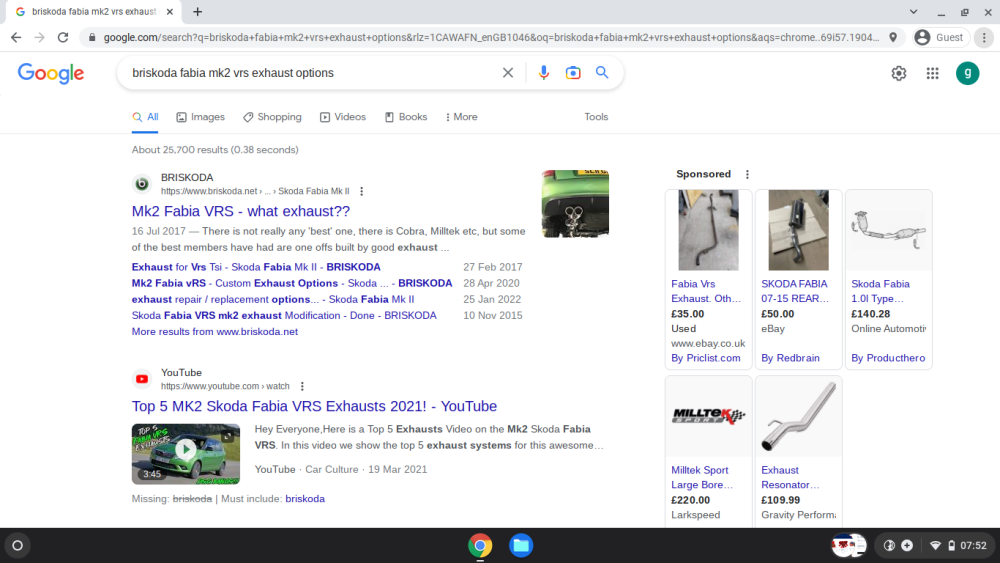View site information lock icon
1000x563 pixels.
(x=92, y=38)
